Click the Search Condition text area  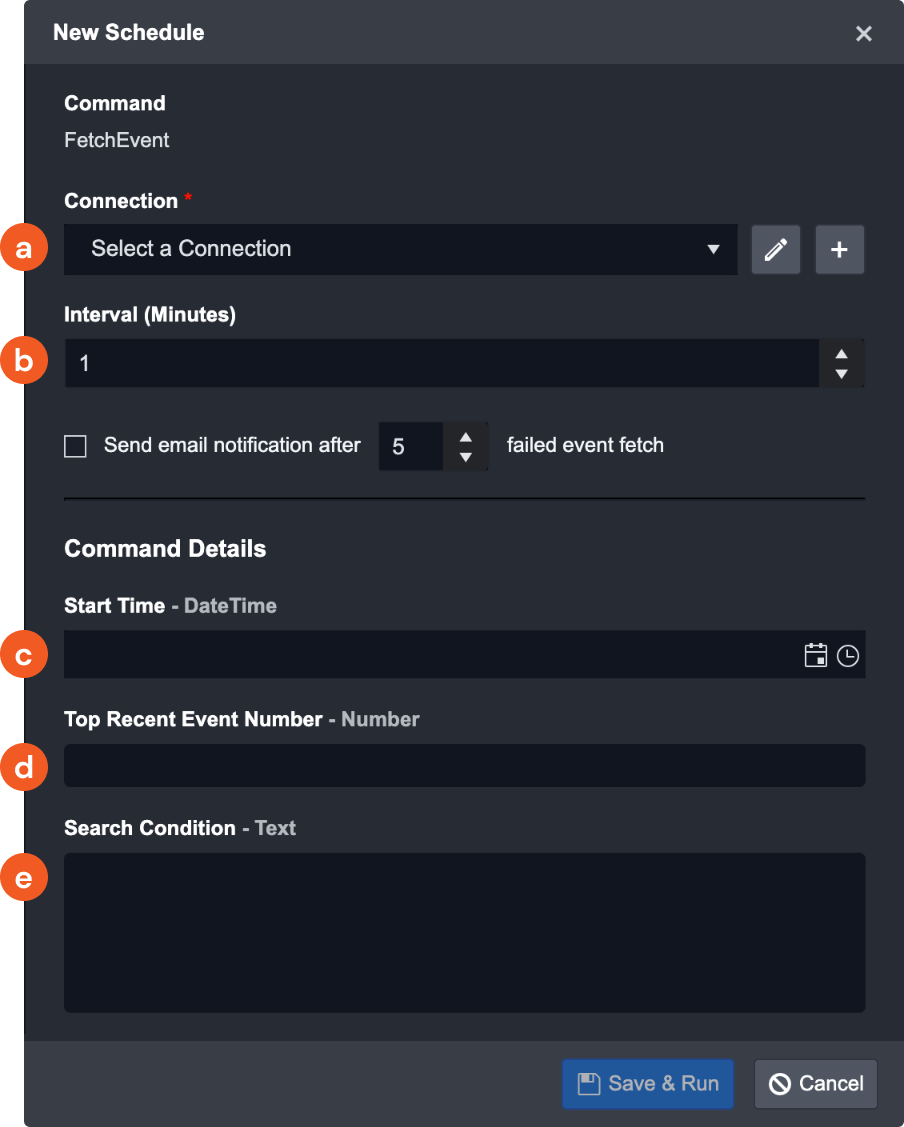[x=464, y=932]
